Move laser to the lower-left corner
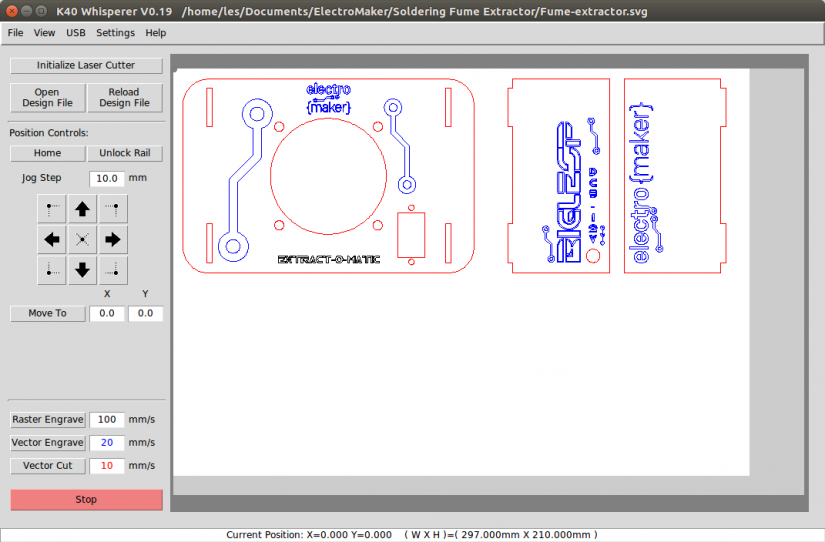This screenshot has width=825, height=542. [x=53, y=269]
